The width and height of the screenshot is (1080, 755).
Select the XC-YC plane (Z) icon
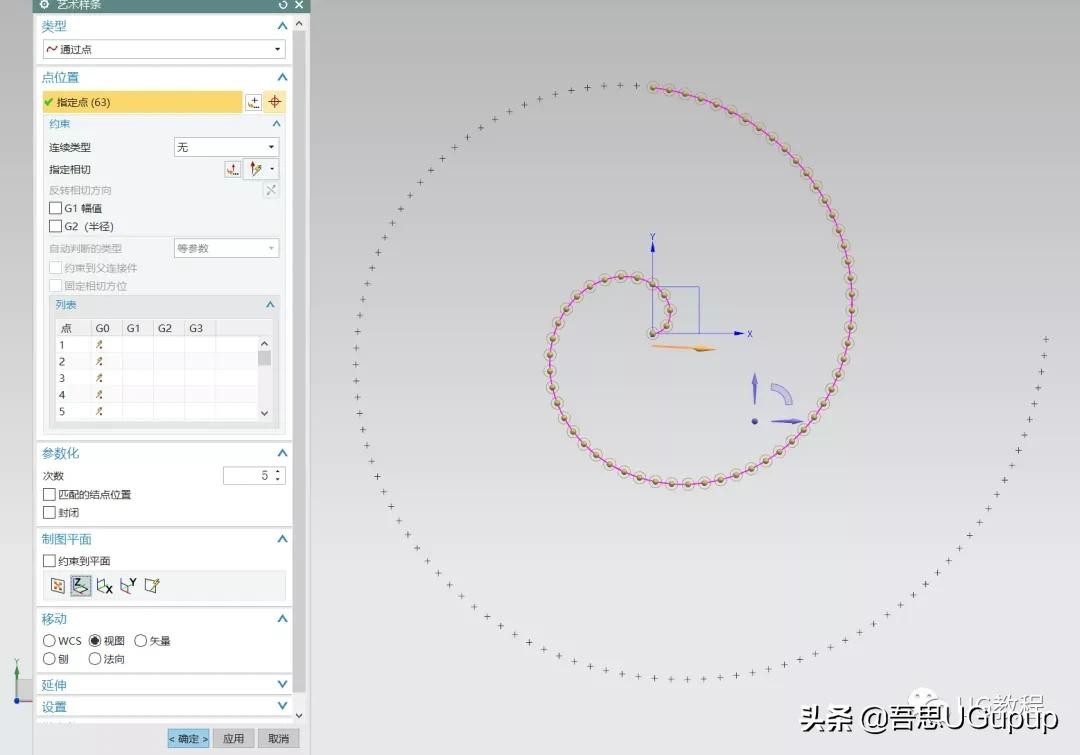(x=81, y=586)
